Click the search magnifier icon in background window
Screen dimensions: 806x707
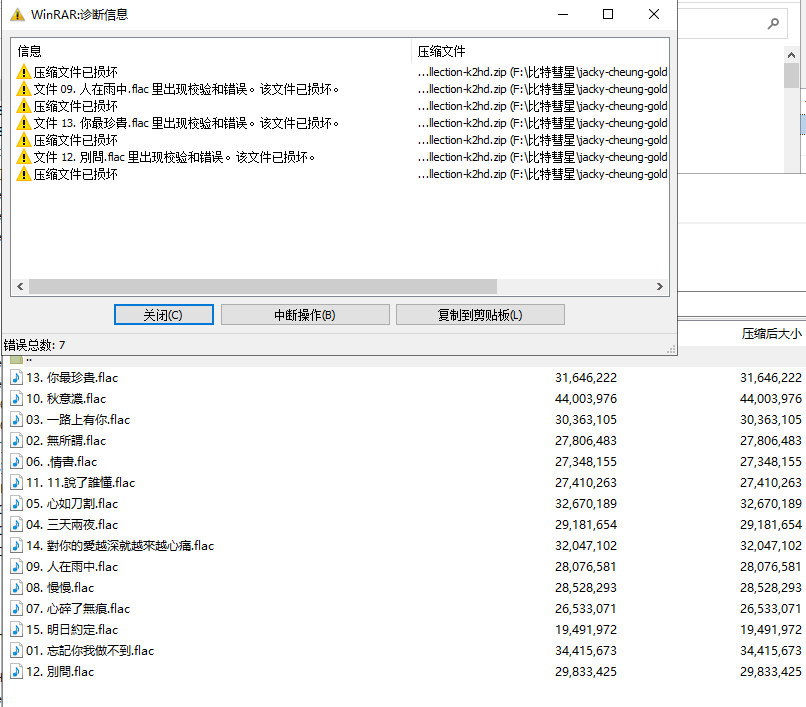[773, 24]
